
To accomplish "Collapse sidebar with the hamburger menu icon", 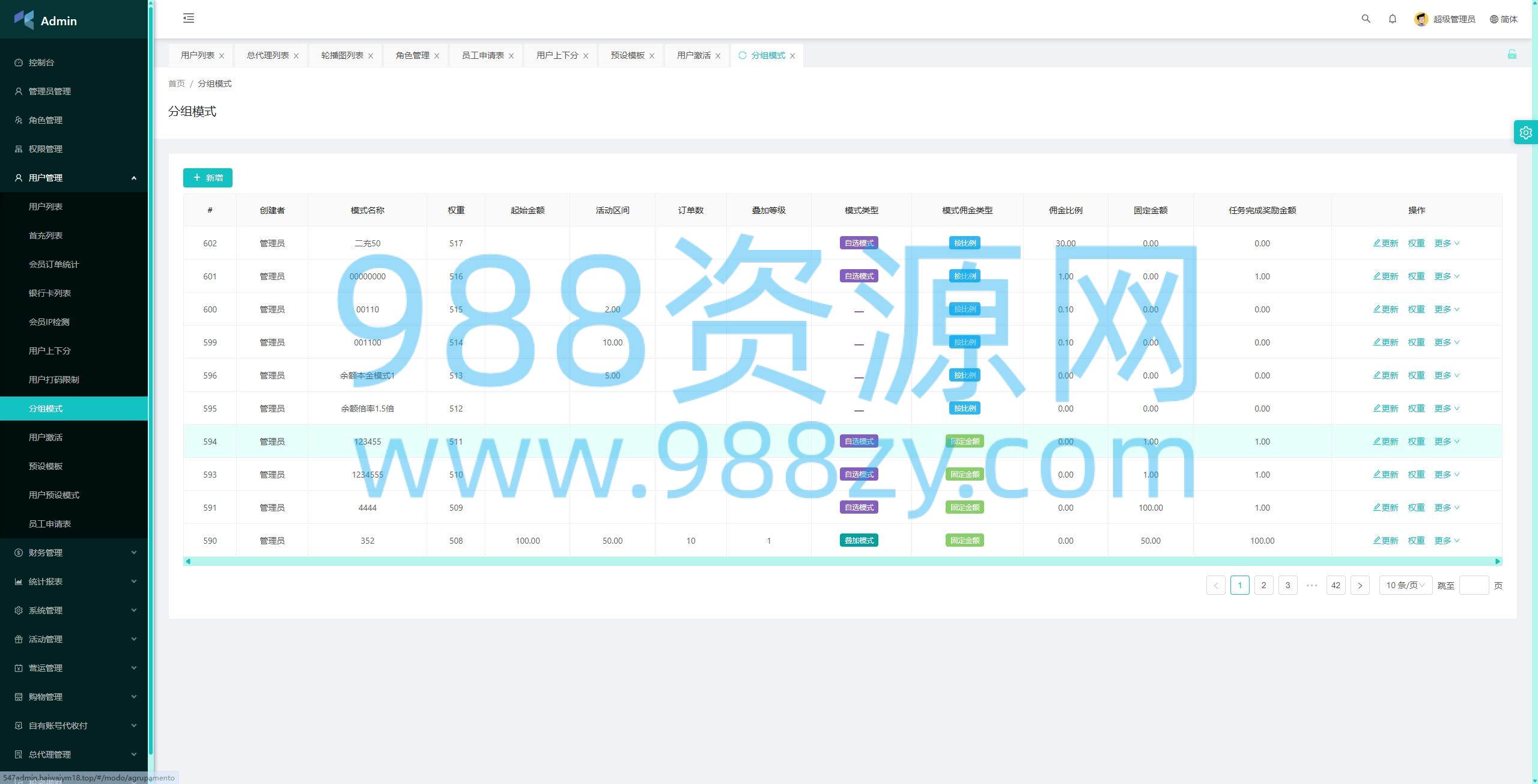I will (189, 18).
